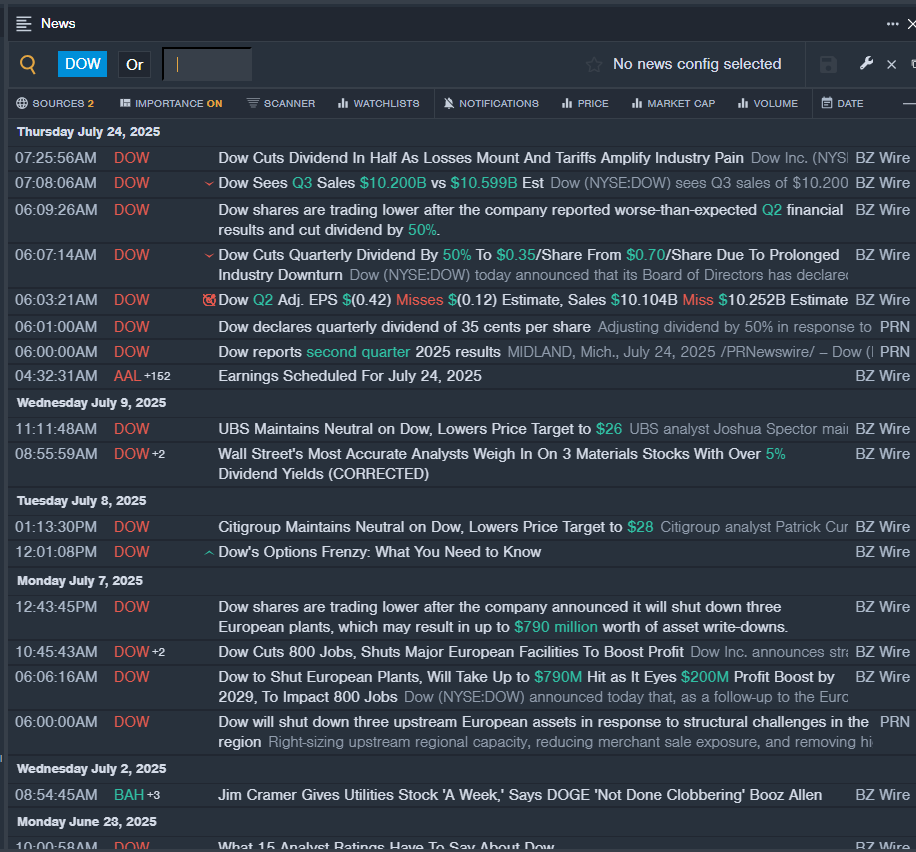Click the green BAH ticker symbol
Screen dimensions: 916x852
point(129,795)
